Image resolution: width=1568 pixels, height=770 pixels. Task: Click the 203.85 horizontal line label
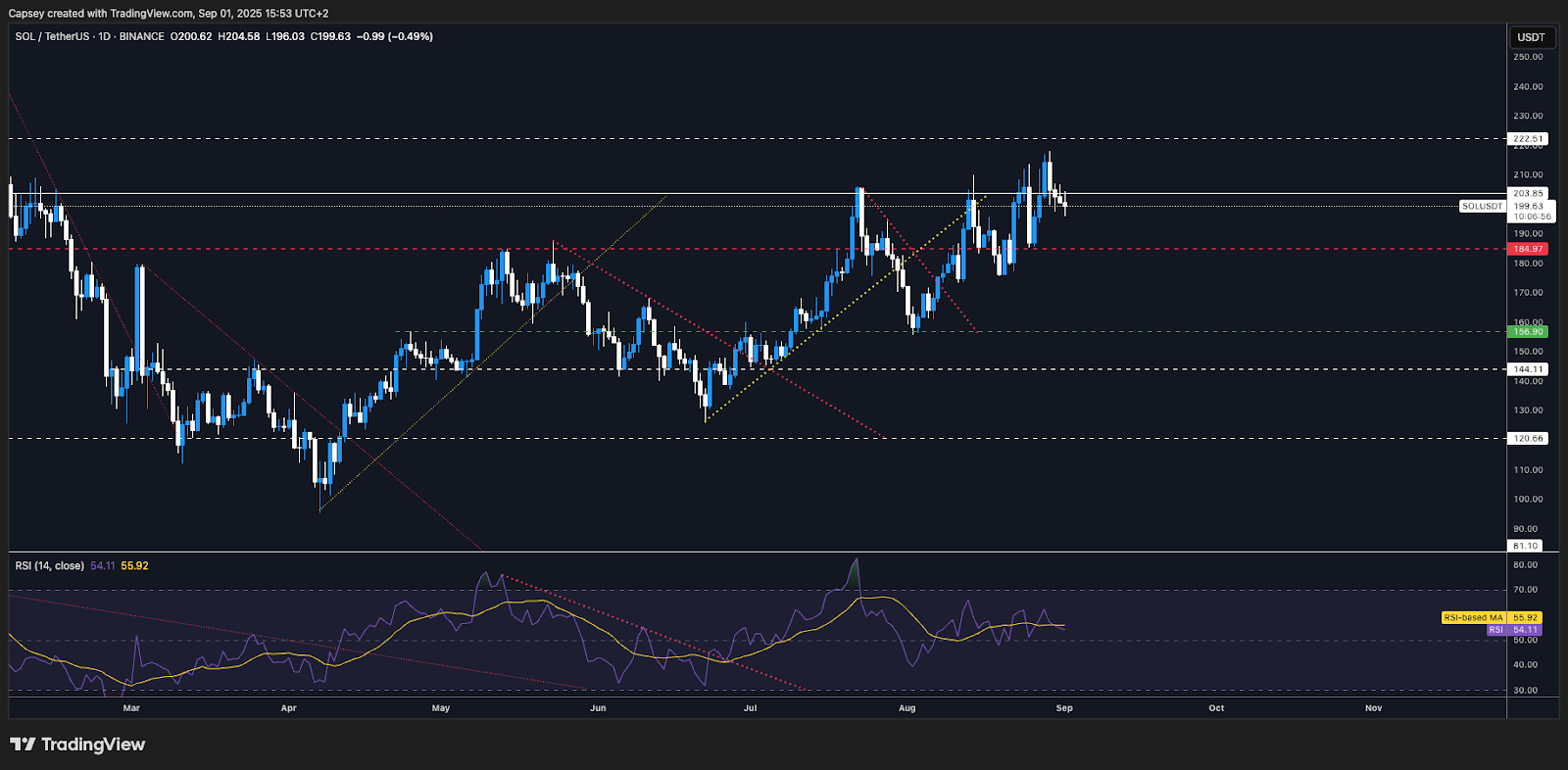(x=1528, y=194)
